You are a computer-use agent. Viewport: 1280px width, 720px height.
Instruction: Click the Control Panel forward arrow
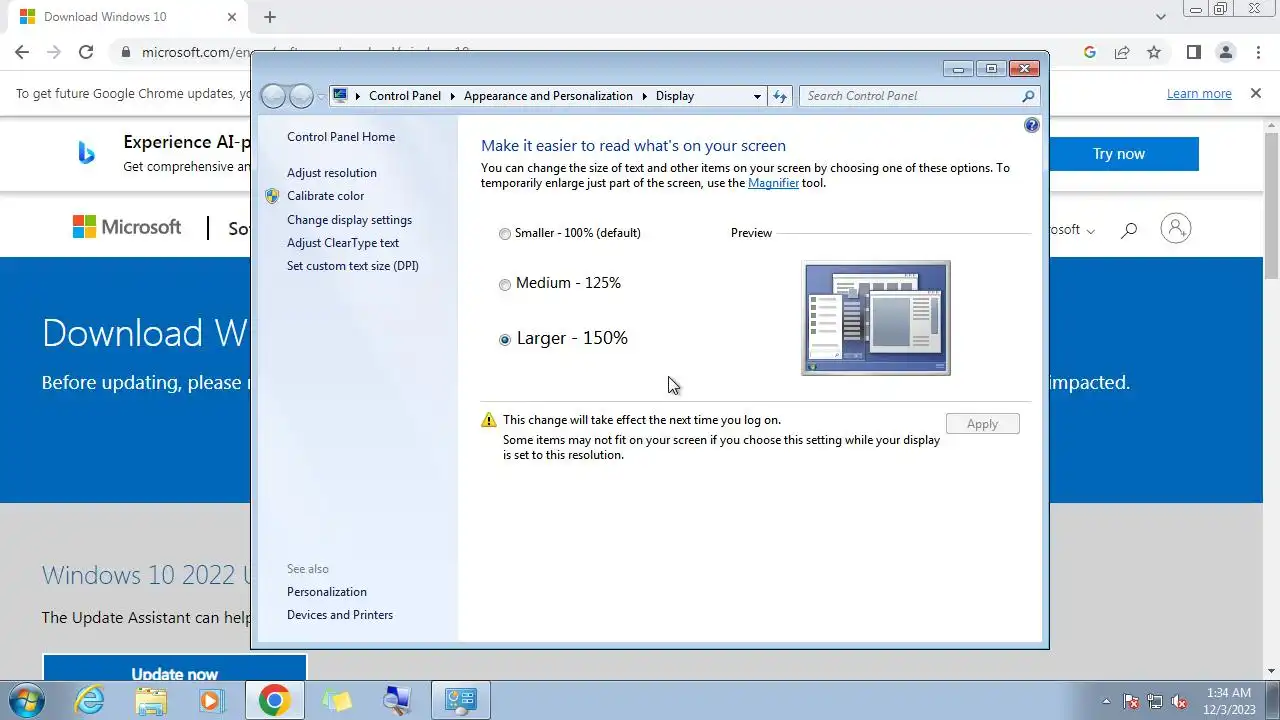301,96
